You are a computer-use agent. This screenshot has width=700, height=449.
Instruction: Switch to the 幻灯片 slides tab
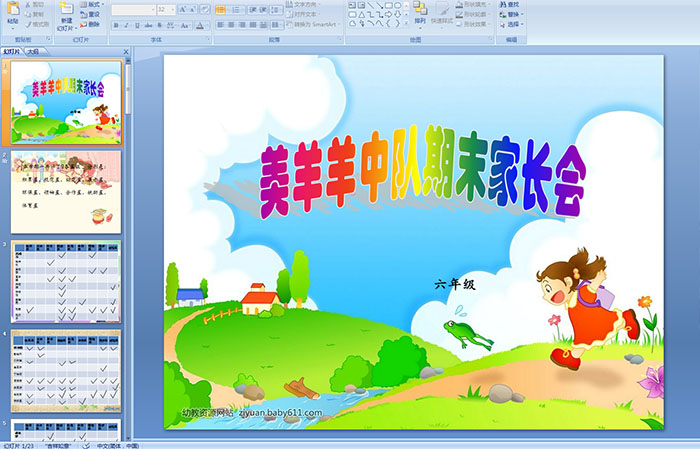pyautogui.click(x=12, y=52)
